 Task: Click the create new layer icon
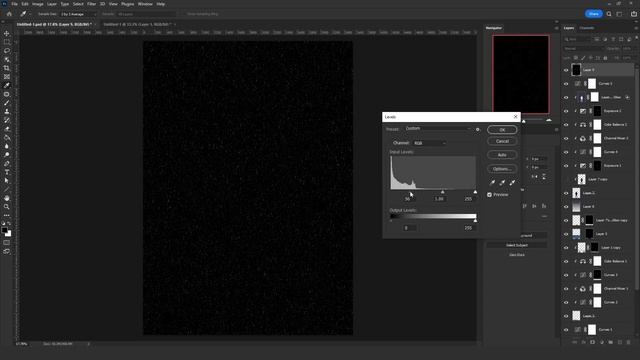(620, 342)
